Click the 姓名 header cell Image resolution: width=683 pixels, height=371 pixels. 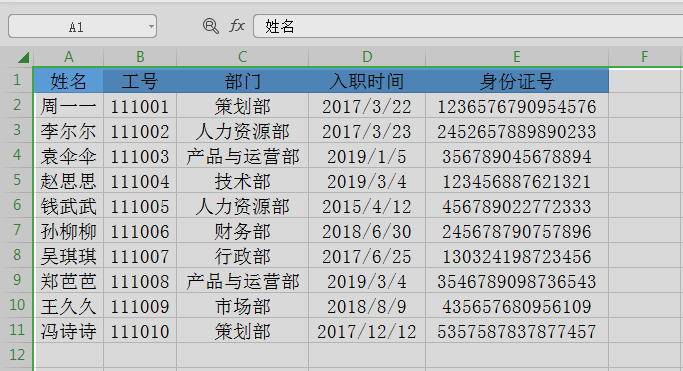coord(68,81)
